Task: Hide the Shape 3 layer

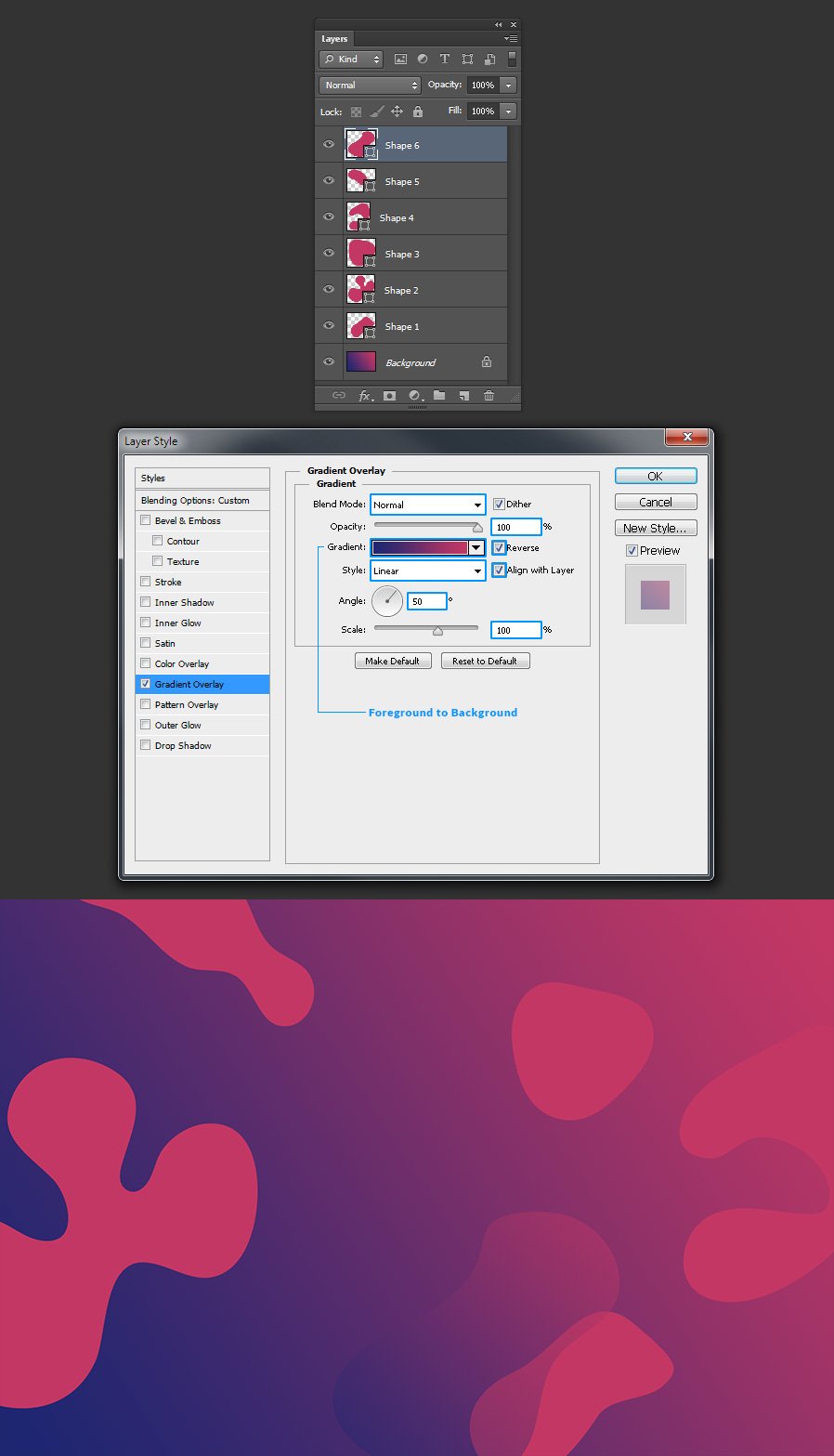Action: click(x=329, y=254)
